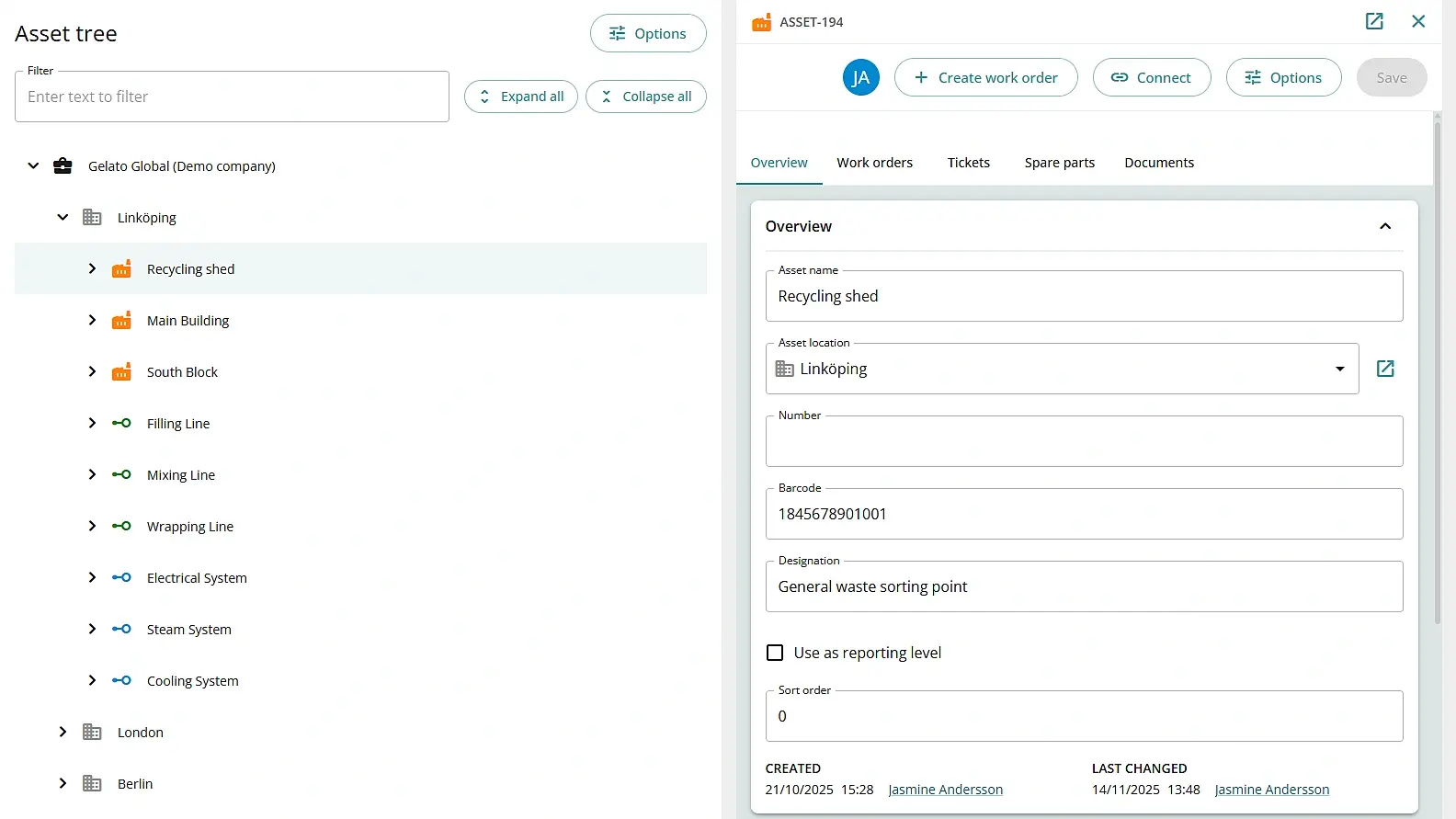The width and height of the screenshot is (1456, 819).
Task: Open Jasmine Andersson link under Created
Action: 945,790
